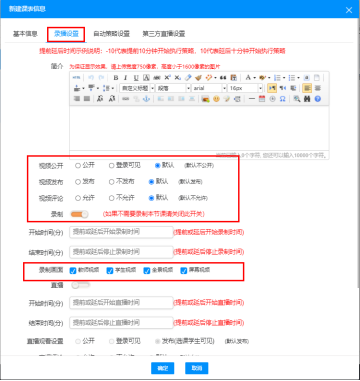The height and width of the screenshot is (381, 360).
Task: Open editor help question-mark icon
Action: click(x=317, y=99)
